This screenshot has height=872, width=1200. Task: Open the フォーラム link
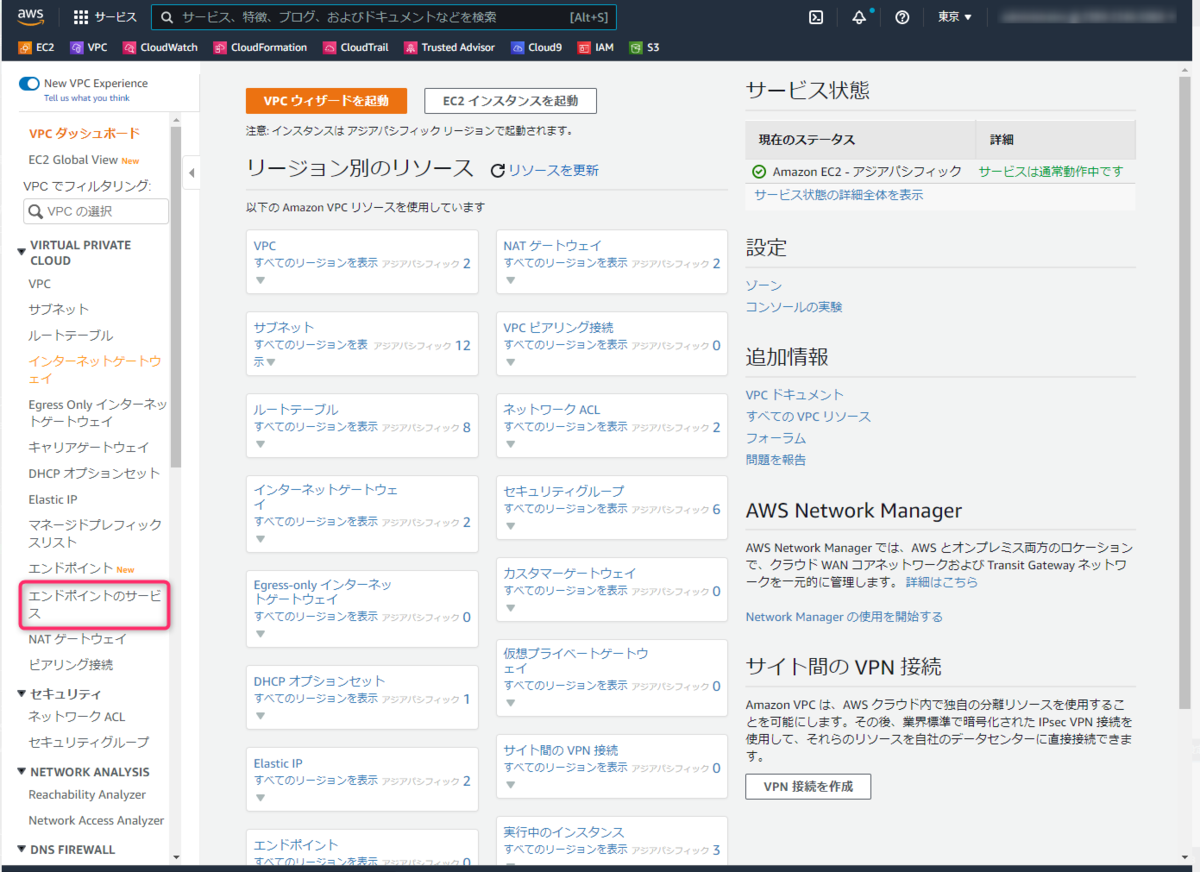(776, 438)
